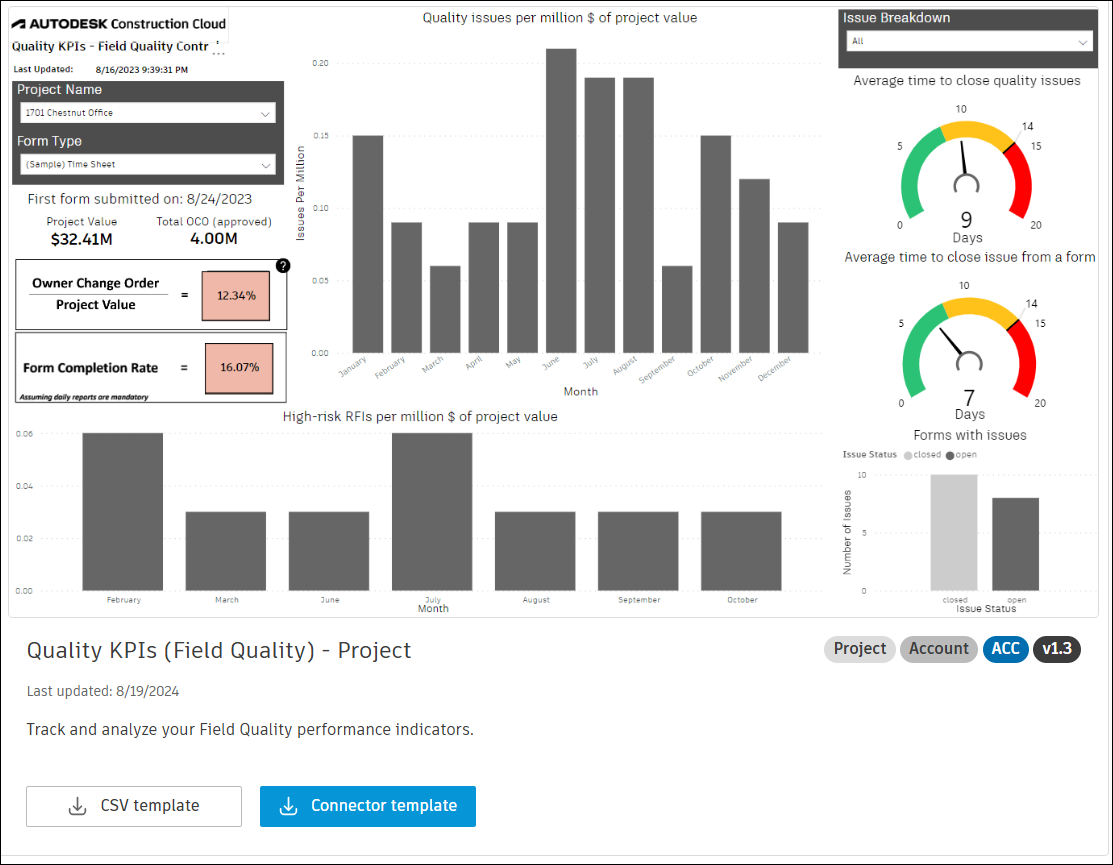Click the 16.07% form completion rate box
1113x865 pixels.
click(239, 368)
